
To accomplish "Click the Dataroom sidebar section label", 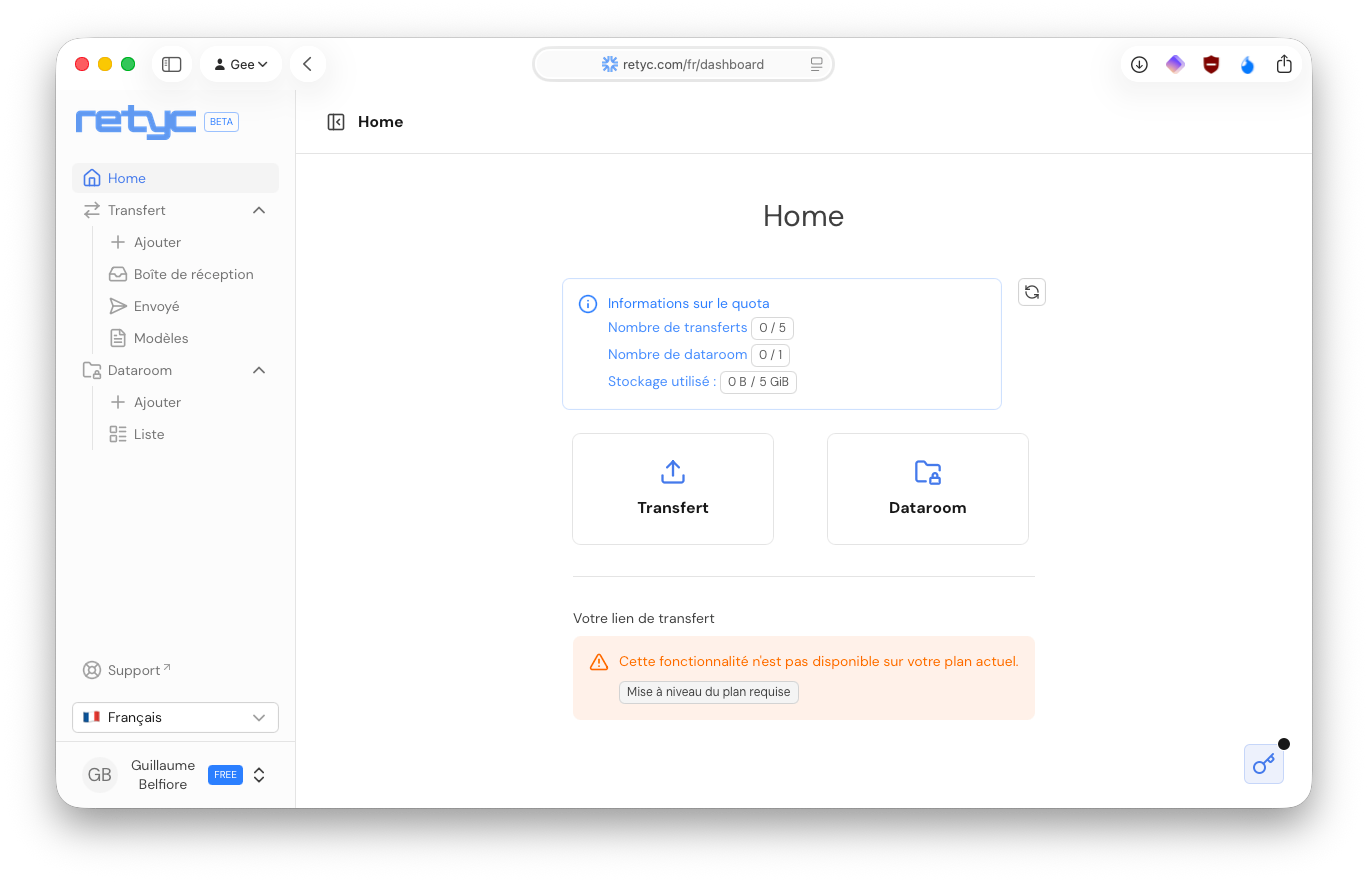I will 140,370.
